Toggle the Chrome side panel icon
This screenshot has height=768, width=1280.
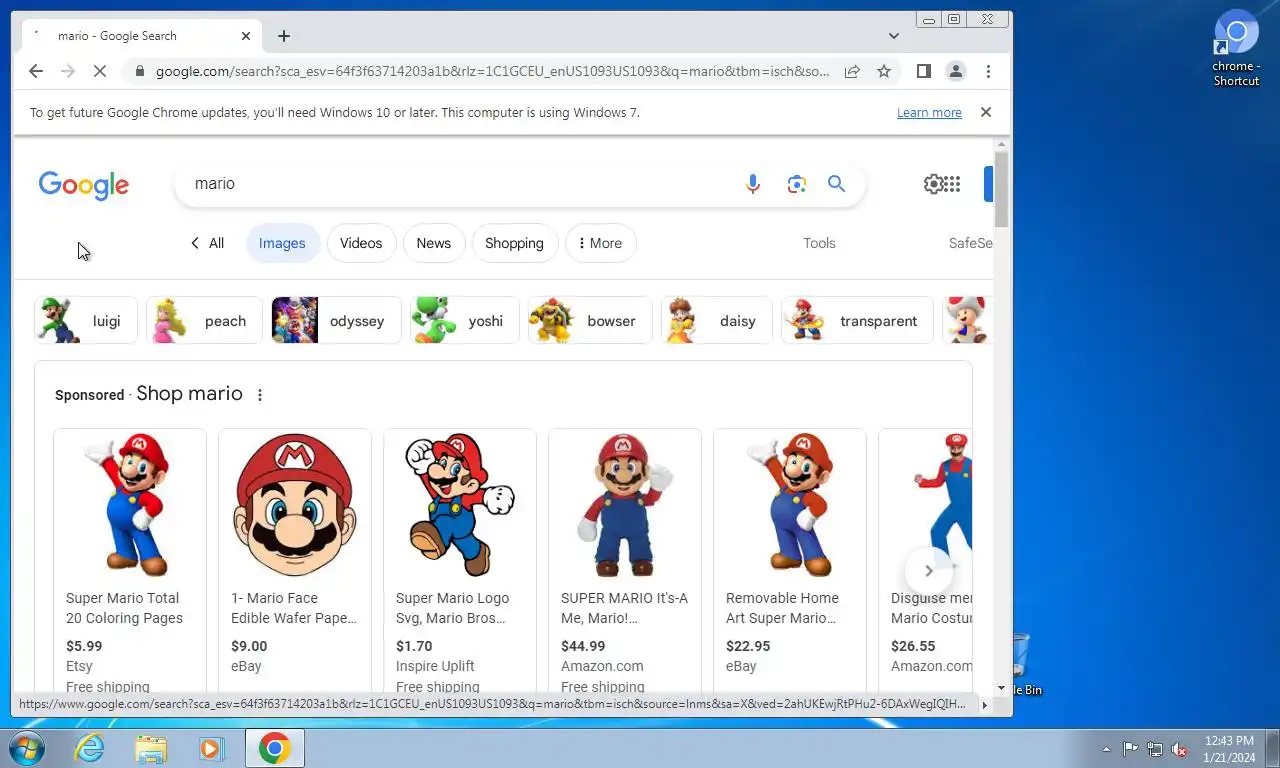[x=924, y=71]
